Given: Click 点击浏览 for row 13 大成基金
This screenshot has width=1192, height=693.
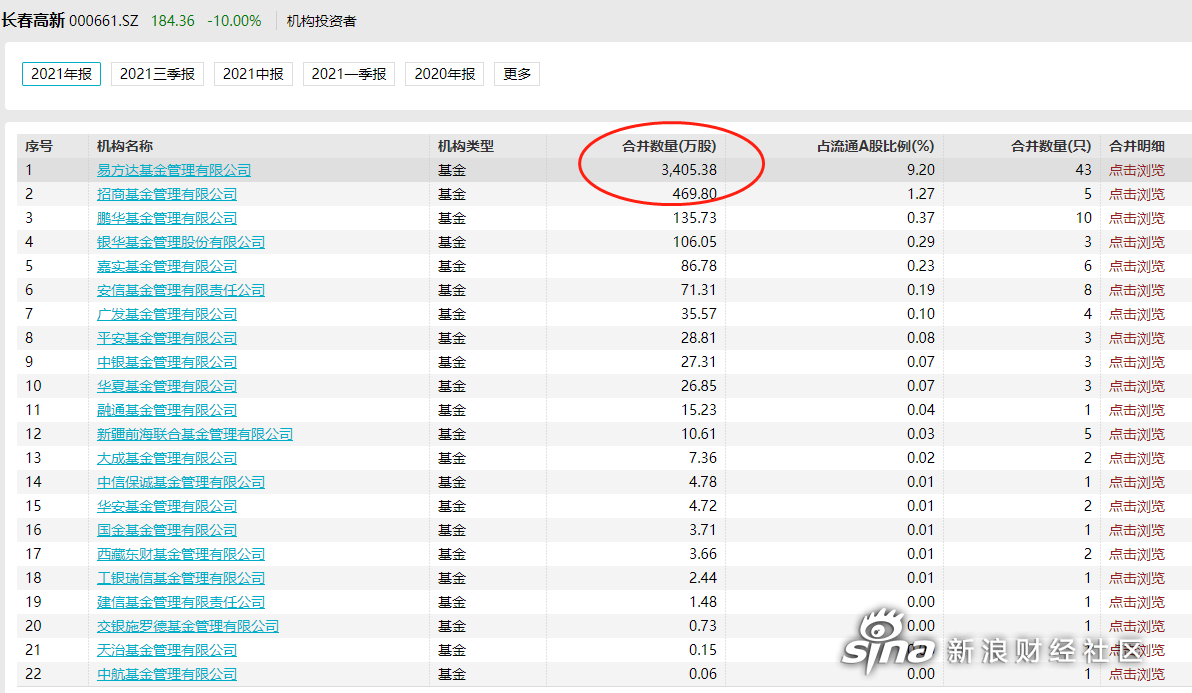Looking at the screenshot, I should 1137,458.
